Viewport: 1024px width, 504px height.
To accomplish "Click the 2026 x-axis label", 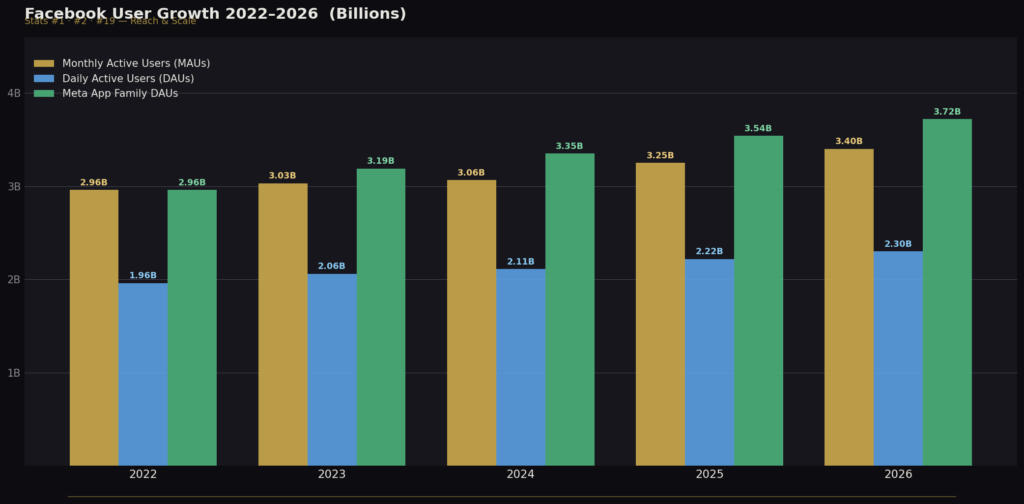I will pyautogui.click(x=898, y=474).
